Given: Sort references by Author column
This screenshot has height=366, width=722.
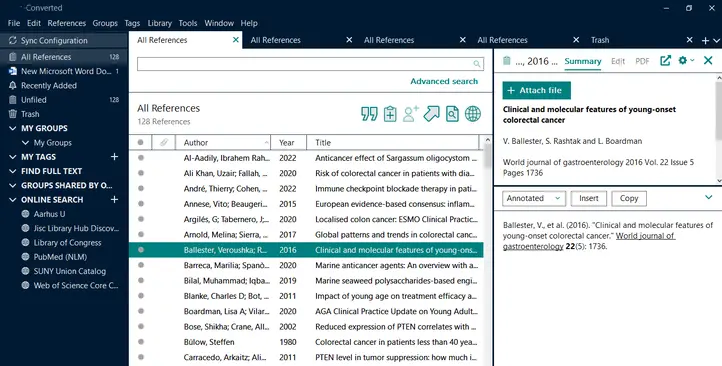Looking at the screenshot, I should pyautogui.click(x=223, y=142).
